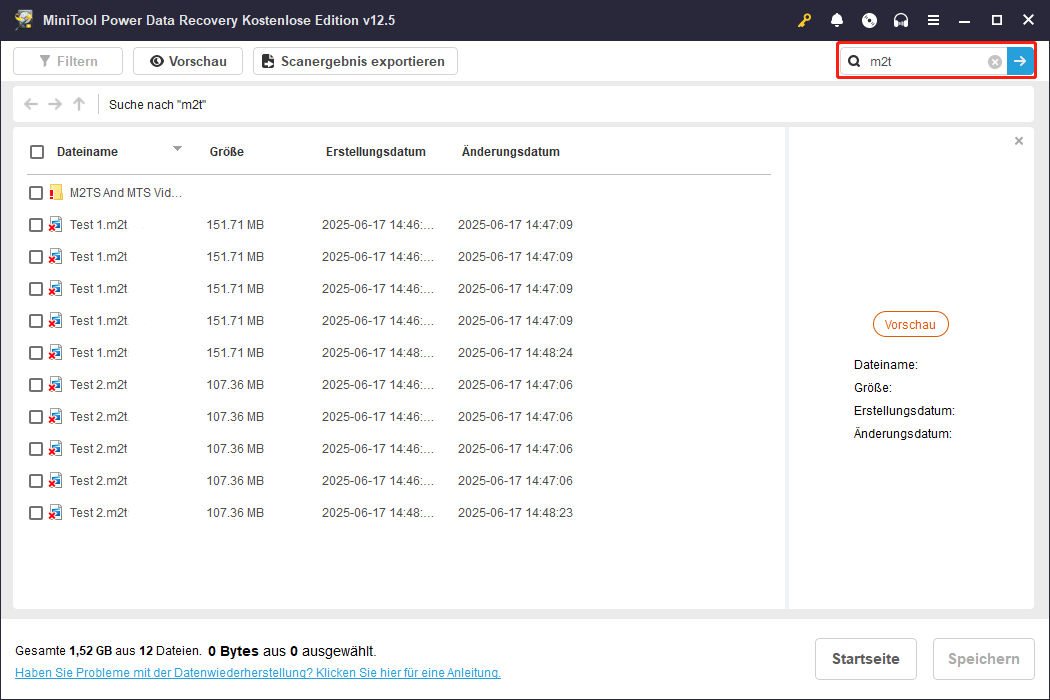1050x700 pixels.
Task: Open the sort arrow next to Dateiname
Action: (177, 149)
